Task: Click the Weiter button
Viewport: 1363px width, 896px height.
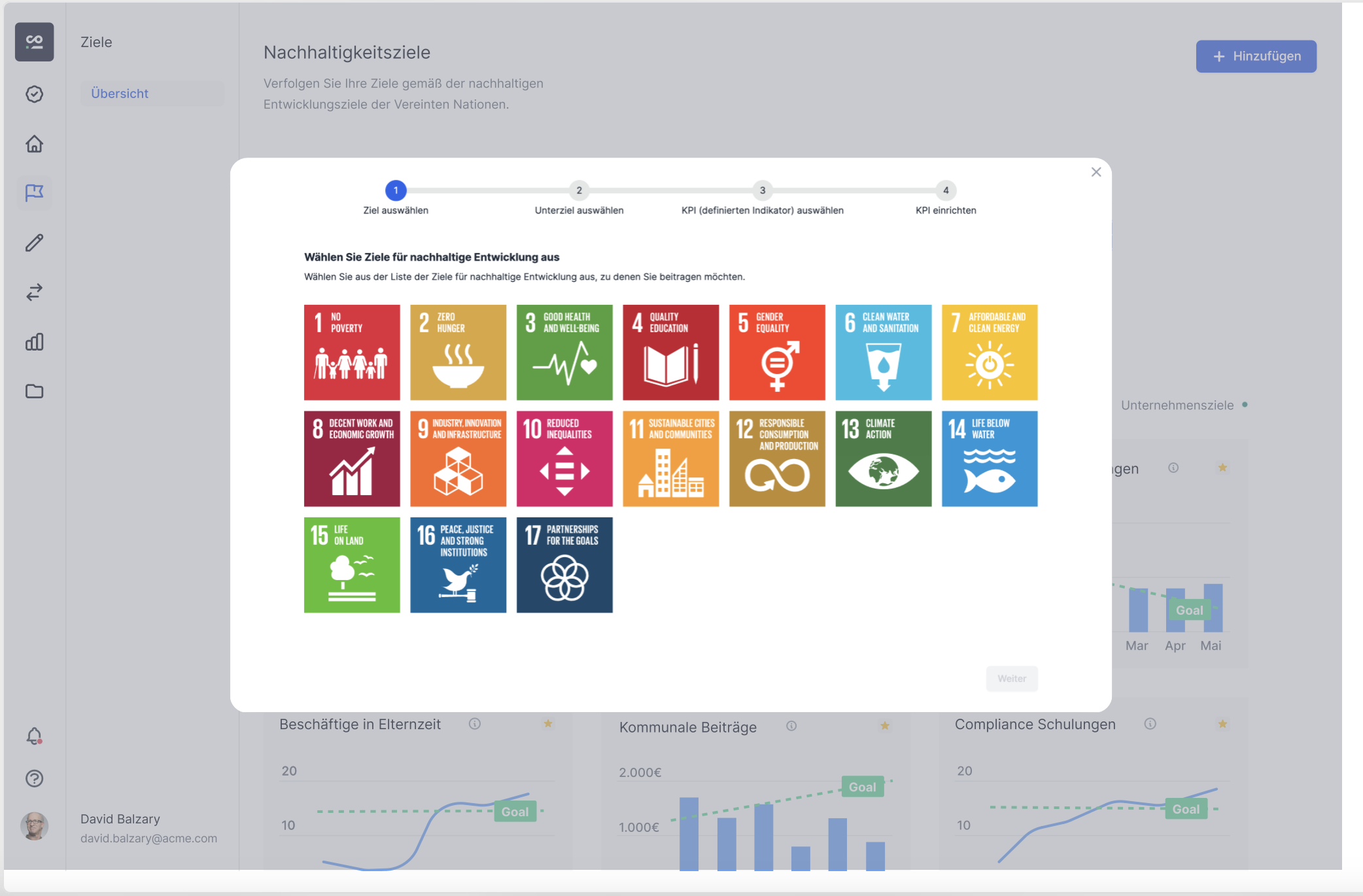Action: click(1011, 679)
